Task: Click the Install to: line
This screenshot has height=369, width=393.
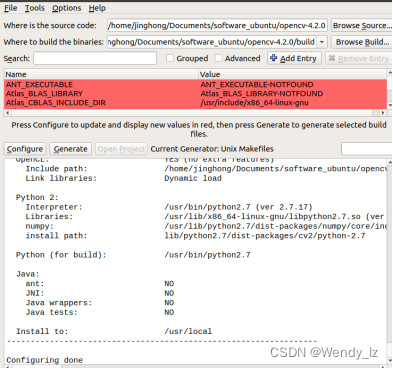Action: pyautogui.click(x=42, y=331)
